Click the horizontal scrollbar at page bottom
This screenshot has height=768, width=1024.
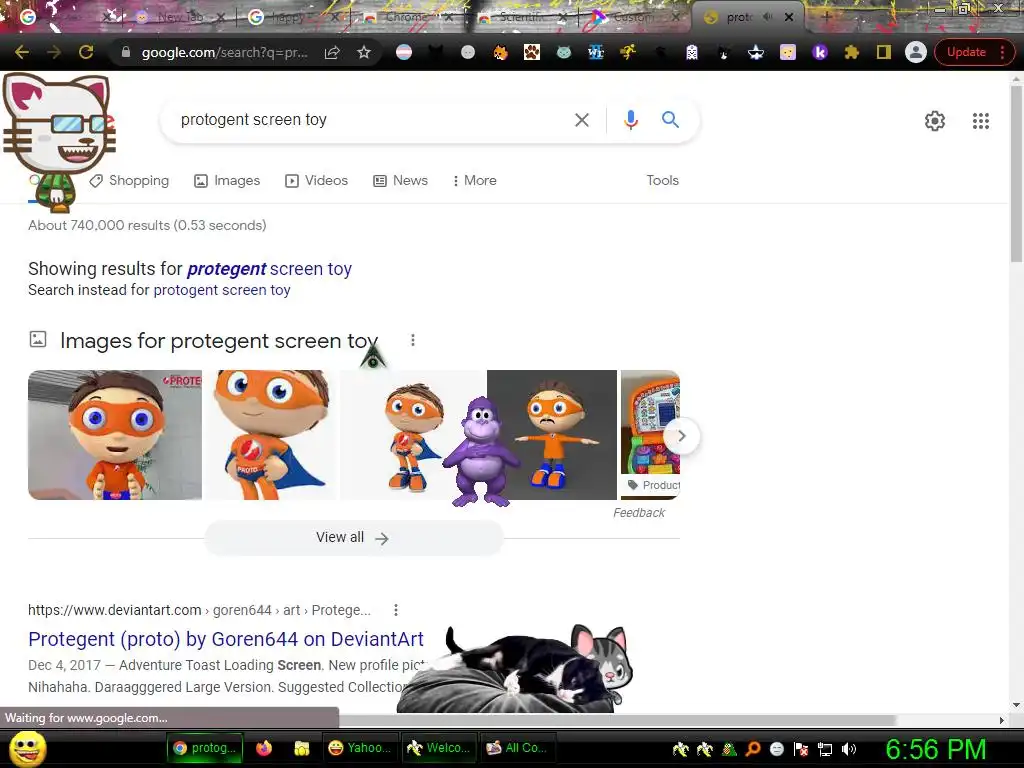click(617, 720)
